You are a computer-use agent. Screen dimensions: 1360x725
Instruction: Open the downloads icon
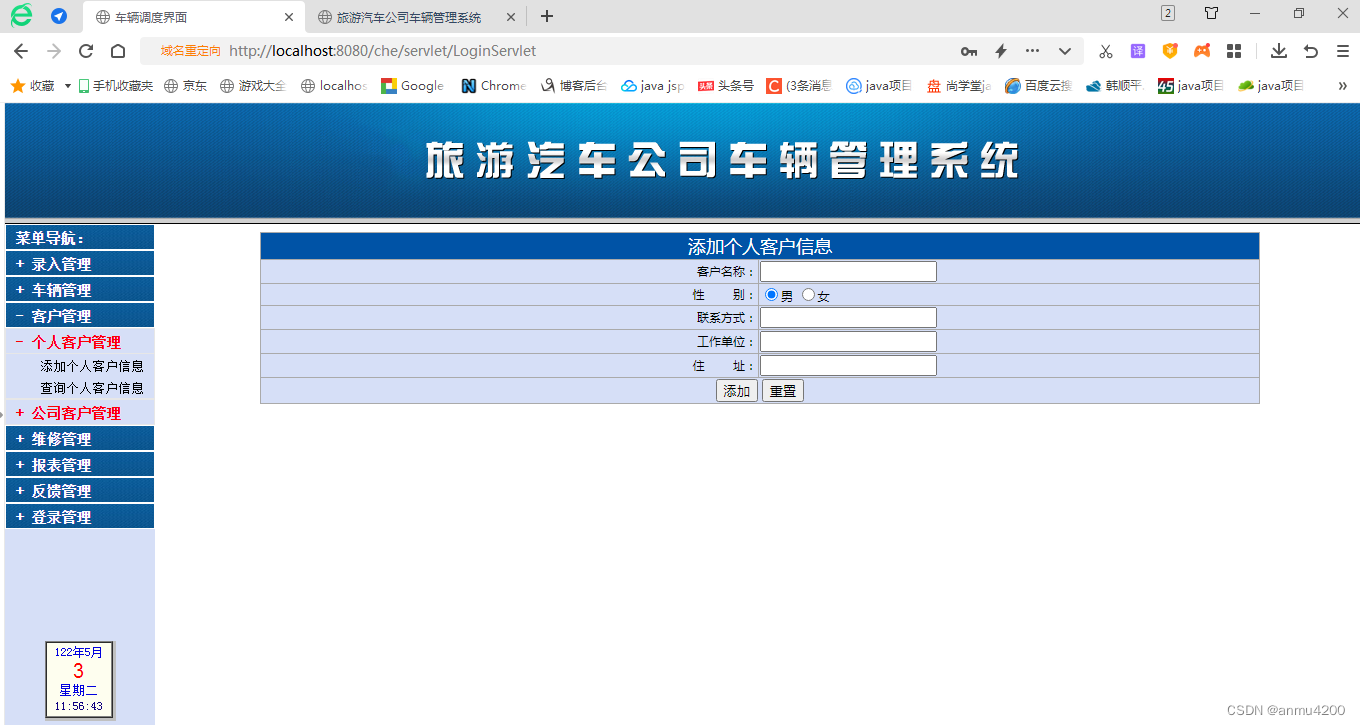click(x=1278, y=51)
